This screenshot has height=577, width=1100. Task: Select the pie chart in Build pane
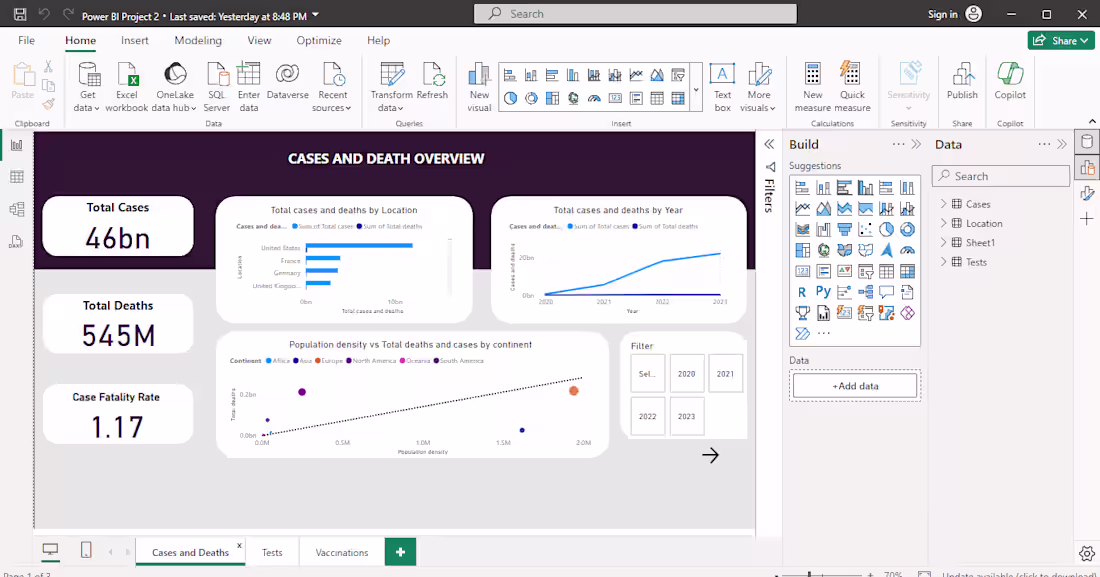(x=887, y=230)
